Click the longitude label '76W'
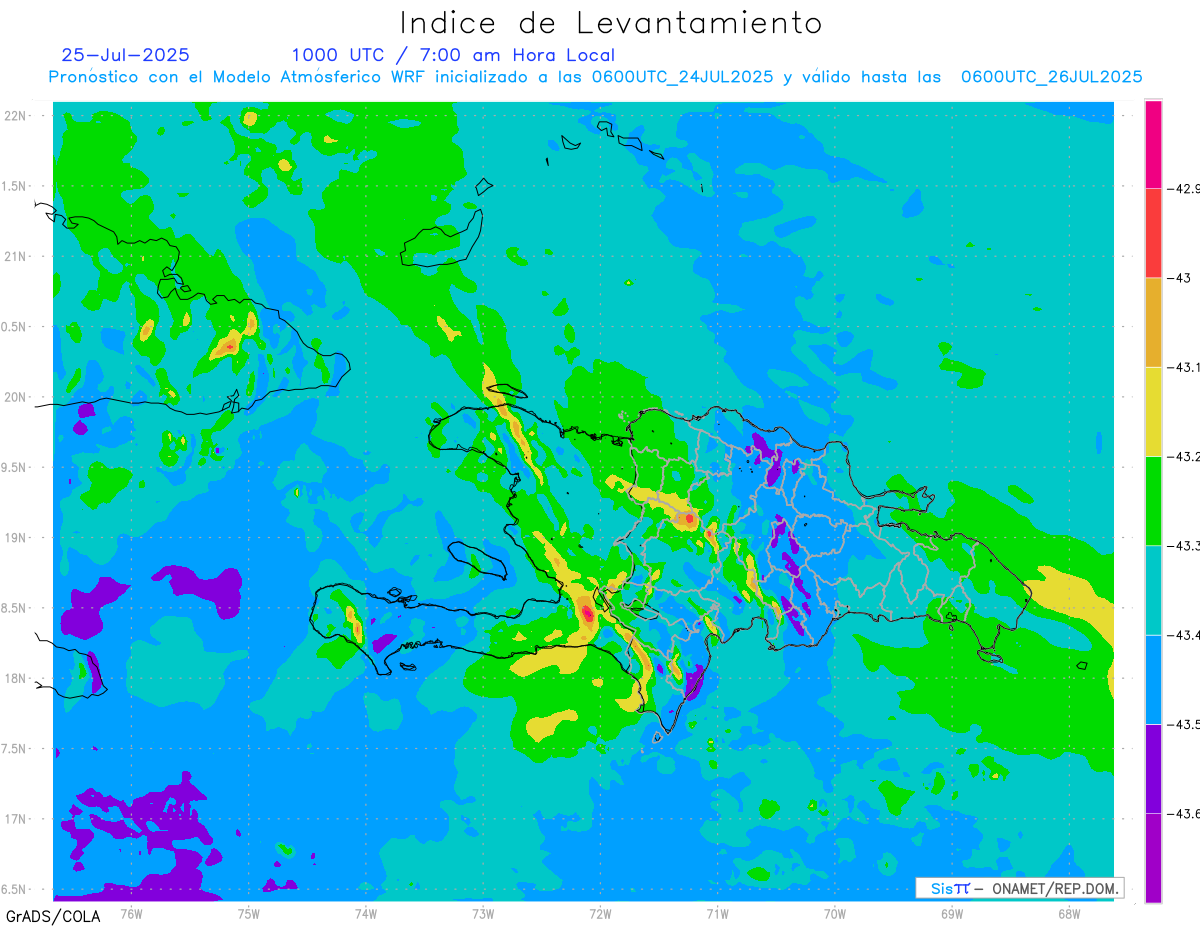Image resolution: width=1200 pixels, height=927 pixels. point(131,912)
